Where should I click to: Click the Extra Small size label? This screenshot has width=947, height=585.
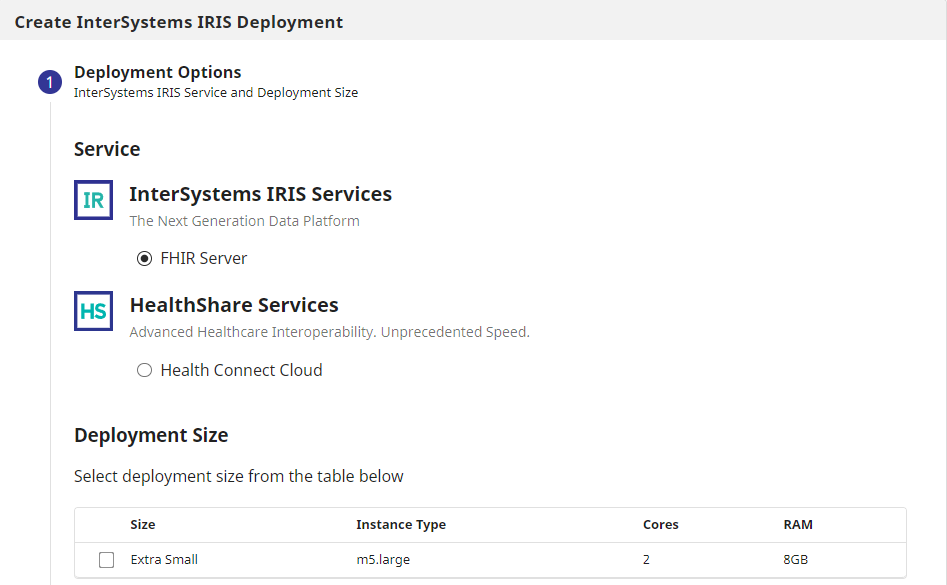click(164, 560)
